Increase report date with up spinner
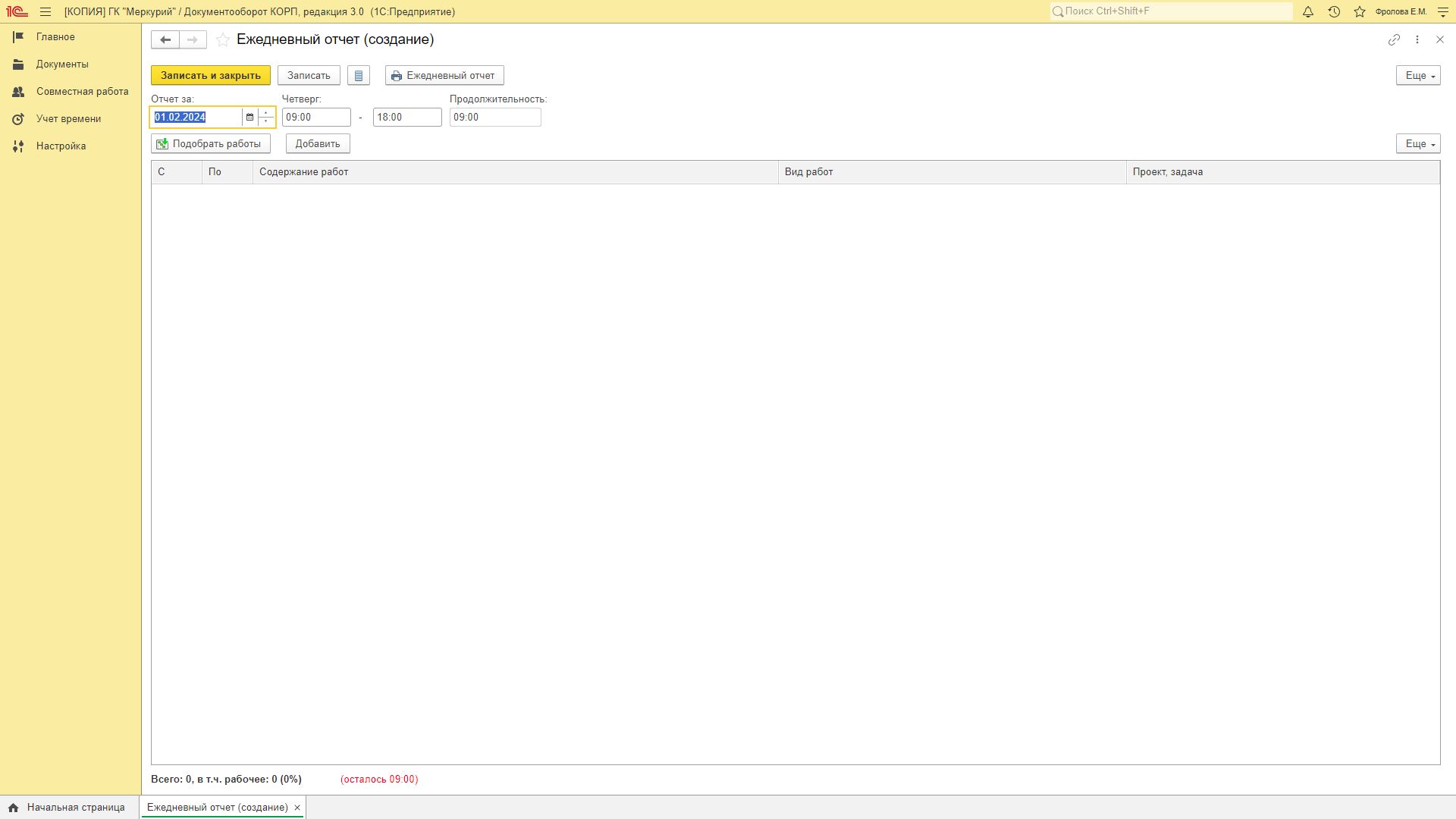Viewport: 1456px width, 819px height. coord(266,113)
